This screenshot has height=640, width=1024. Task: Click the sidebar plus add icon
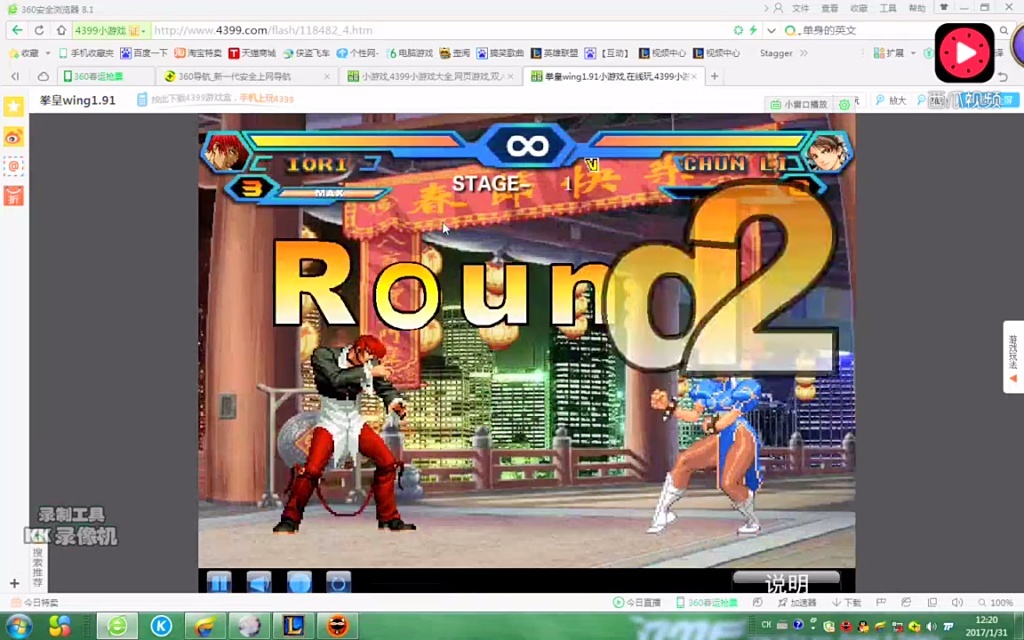click(14, 583)
